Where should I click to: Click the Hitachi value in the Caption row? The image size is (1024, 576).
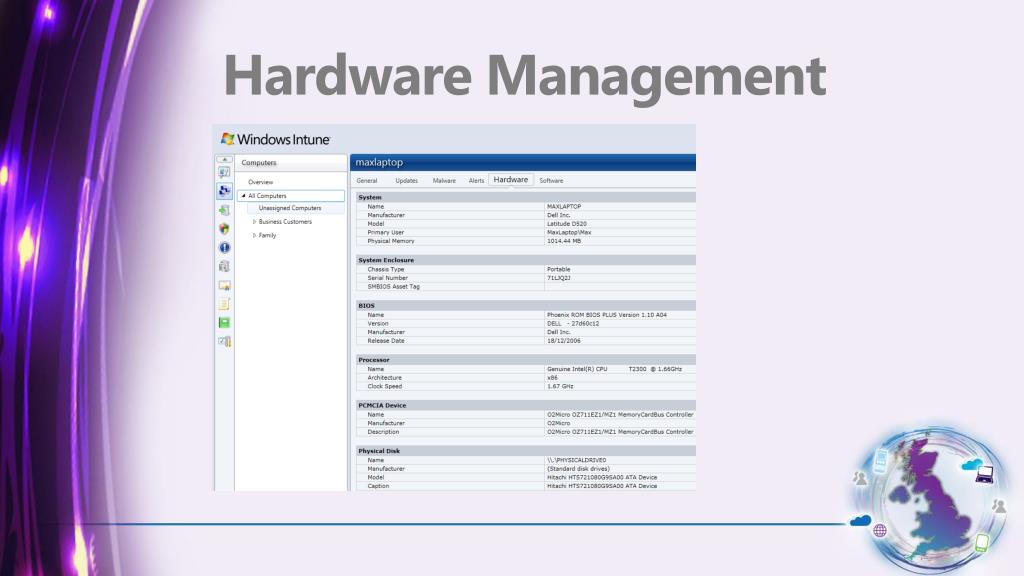tap(602, 487)
